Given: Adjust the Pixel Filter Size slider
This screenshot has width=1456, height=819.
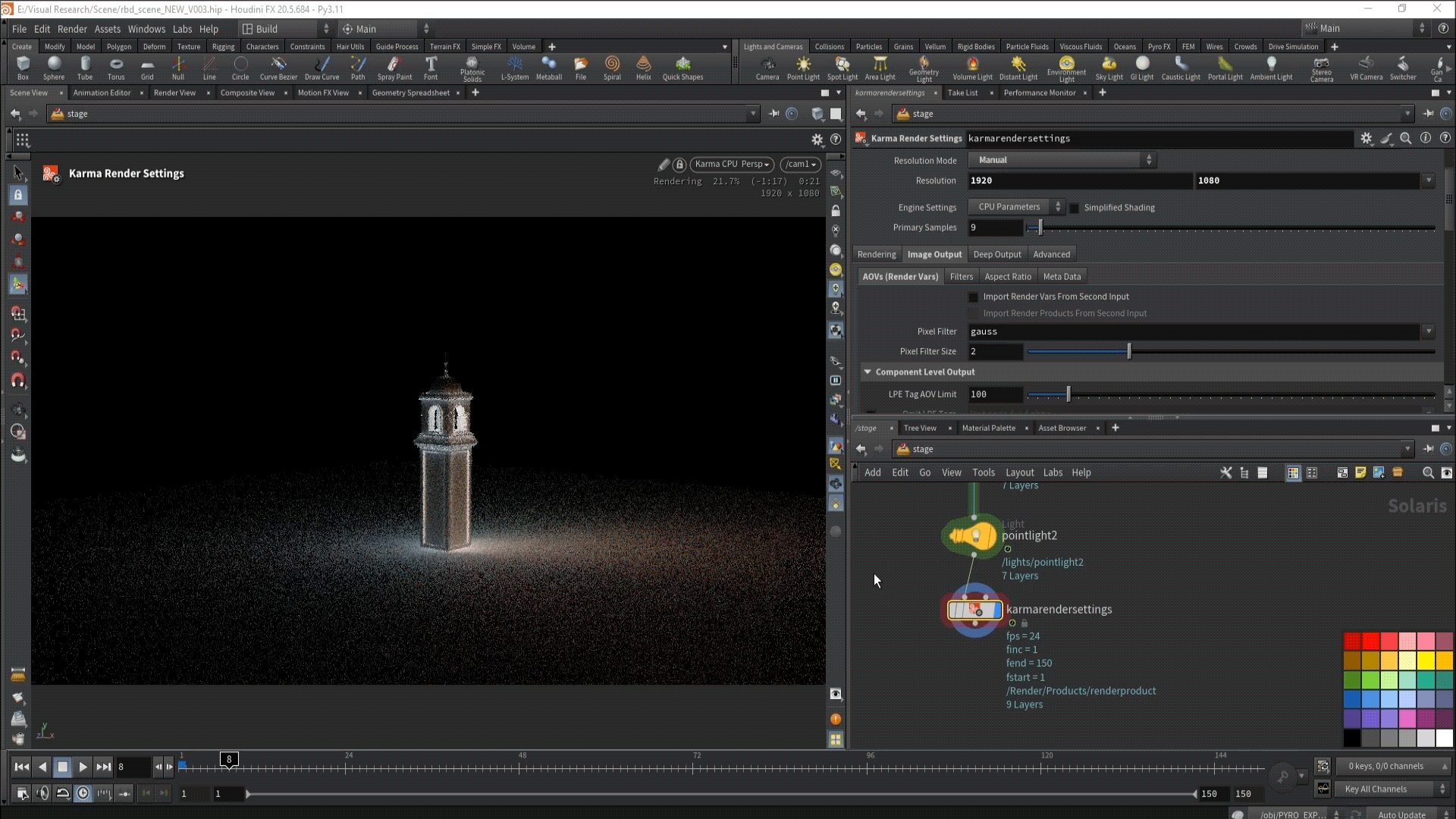Looking at the screenshot, I should click(x=1128, y=352).
